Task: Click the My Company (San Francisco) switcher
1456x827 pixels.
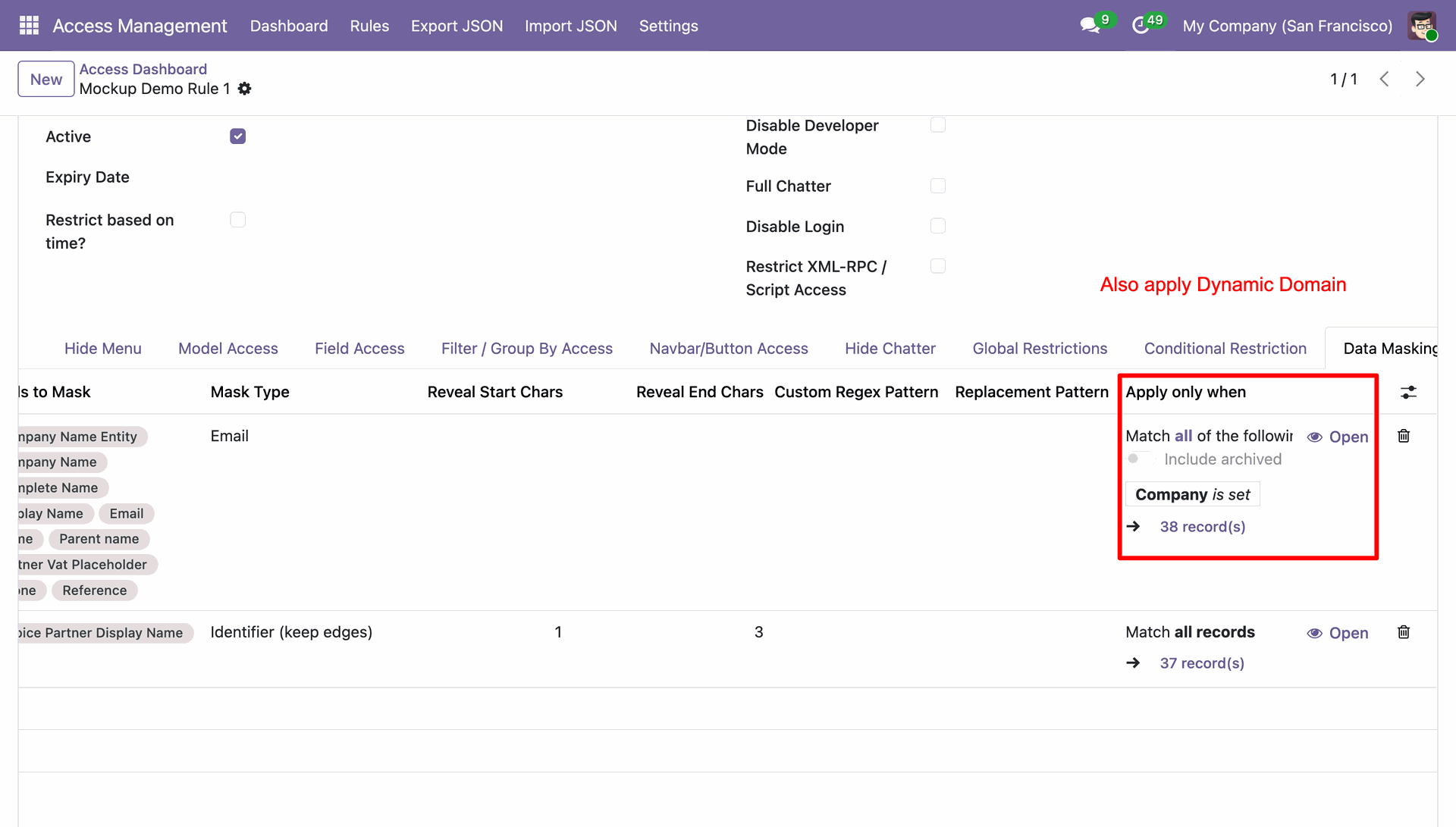Action: (x=1288, y=26)
